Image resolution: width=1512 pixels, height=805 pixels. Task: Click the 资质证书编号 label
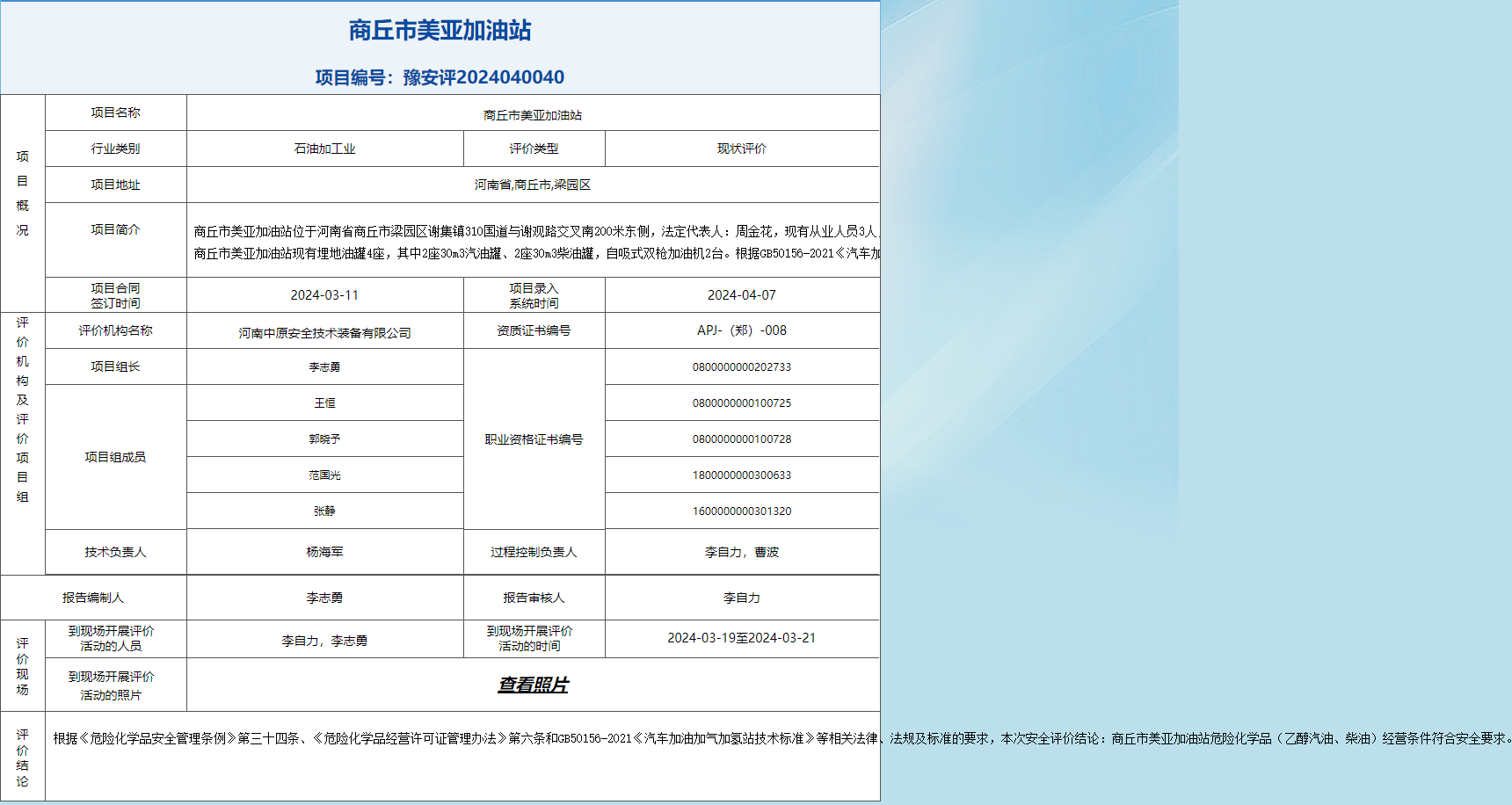tap(534, 330)
